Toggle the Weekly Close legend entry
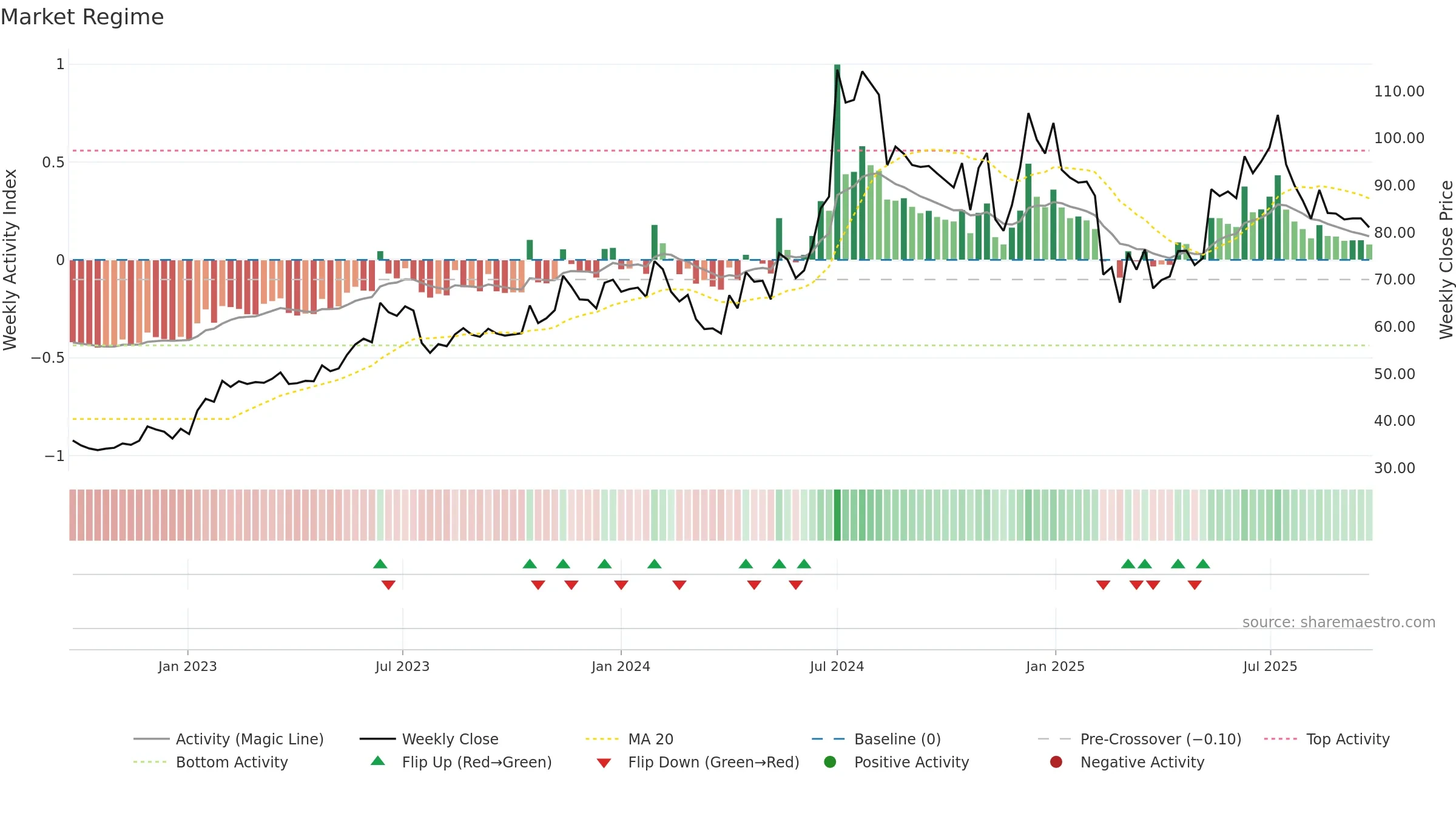Screen dimensions: 1456x819 [x=429, y=739]
